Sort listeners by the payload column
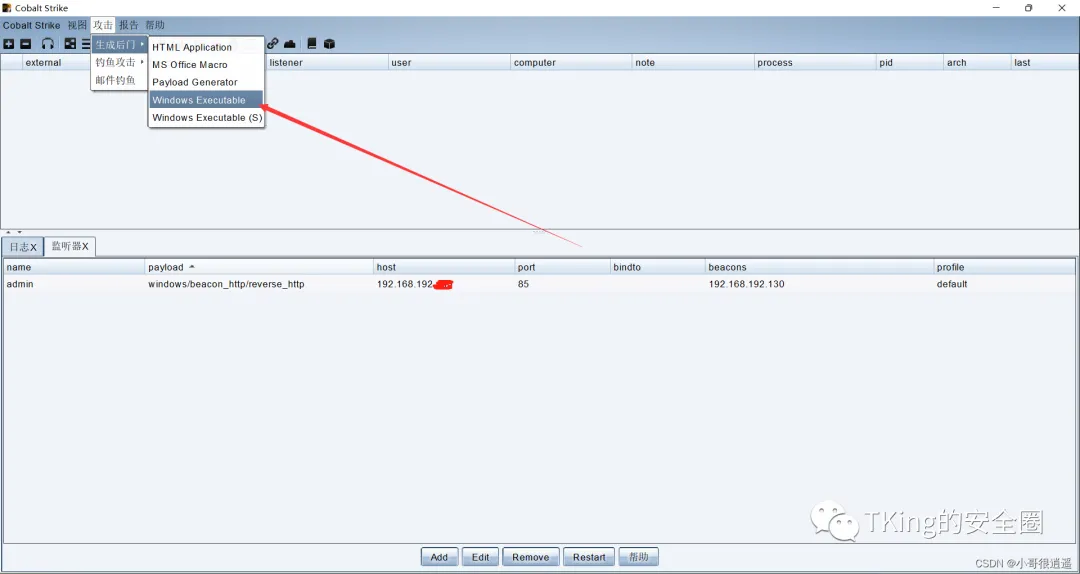 tap(259, 267)
